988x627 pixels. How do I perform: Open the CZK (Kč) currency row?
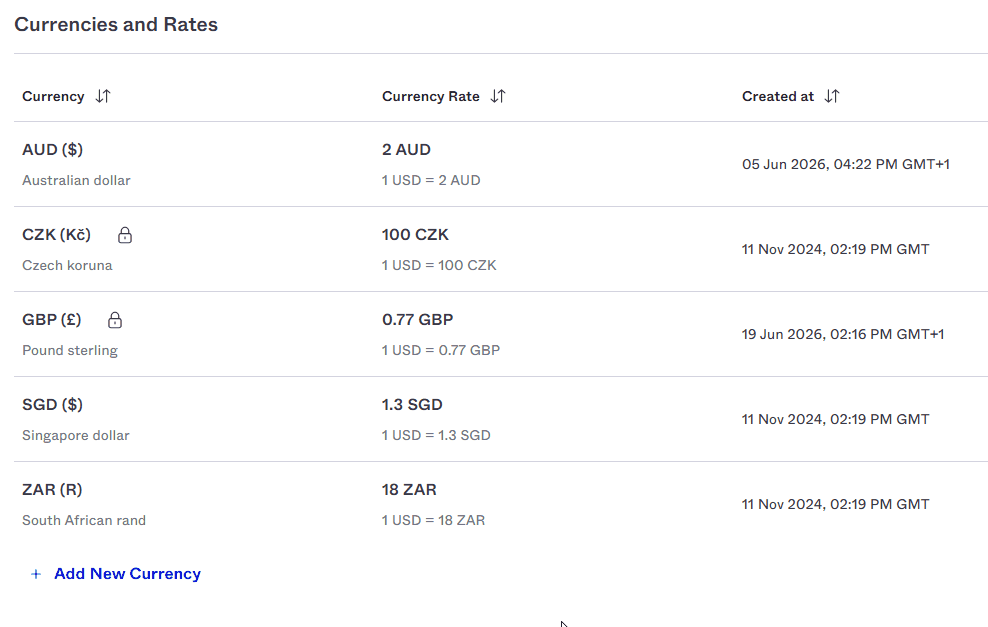[501, 250]
